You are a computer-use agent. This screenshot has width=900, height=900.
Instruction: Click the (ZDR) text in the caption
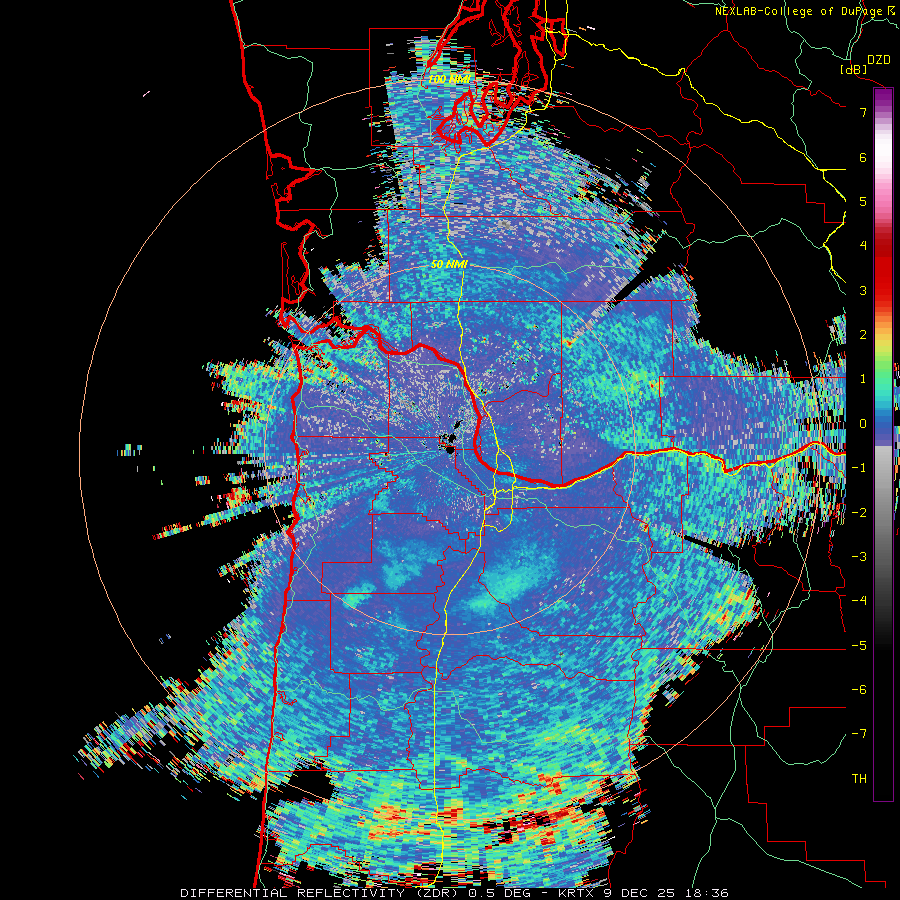coord(439,893)
